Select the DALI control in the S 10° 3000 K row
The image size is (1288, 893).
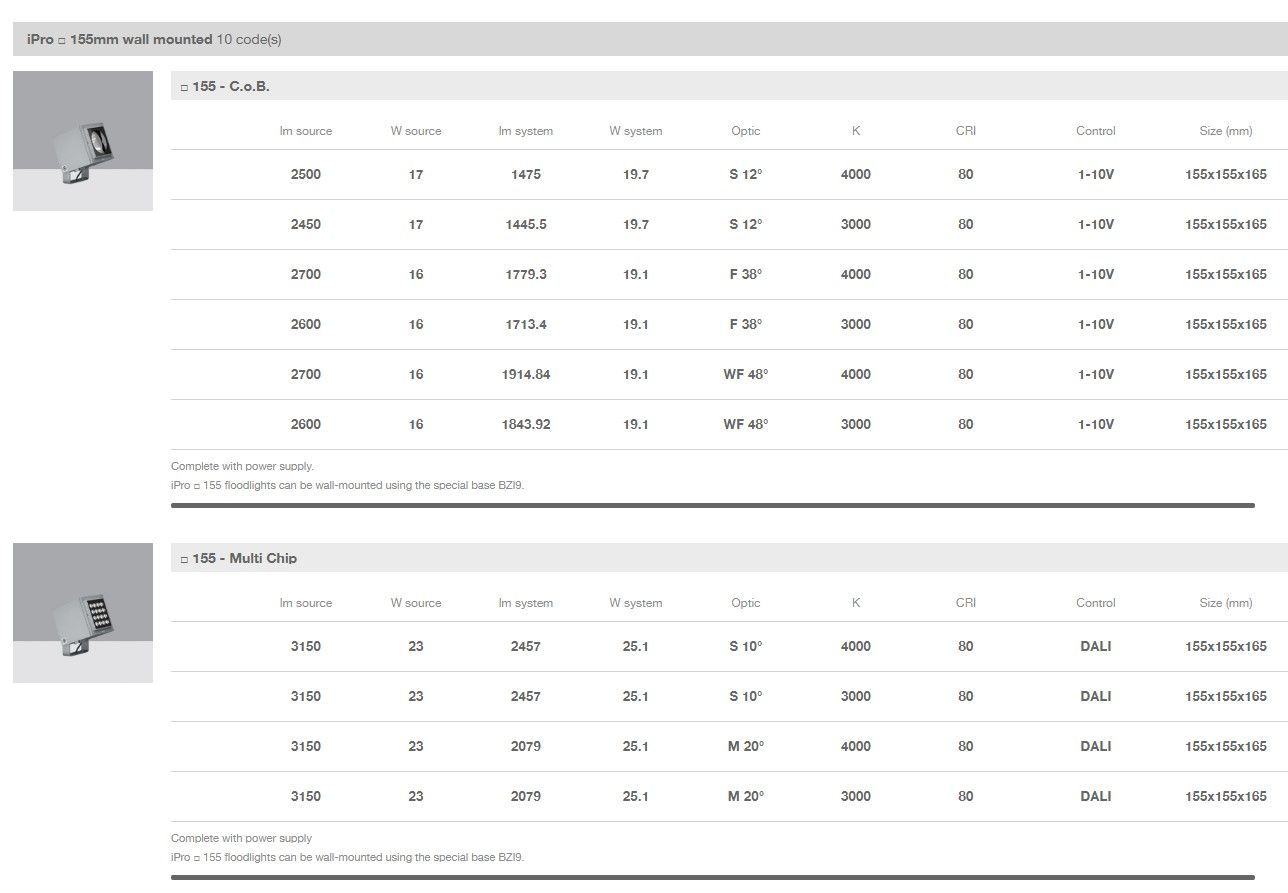(1096, 696)
